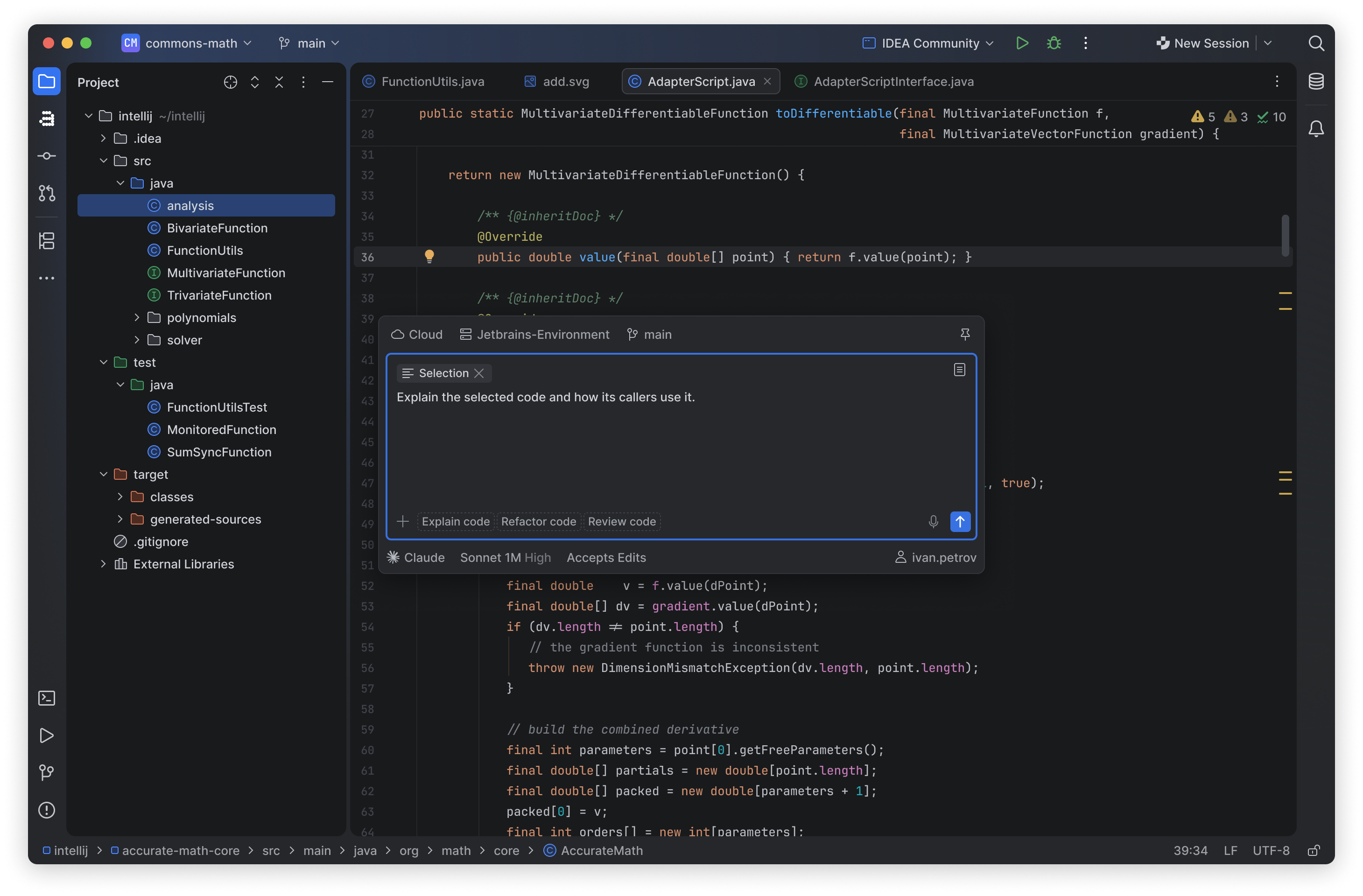Click the Sonnet 1M High model selector
The height and width of the screenshot is (896, 1363).
[x=505, y=558]
